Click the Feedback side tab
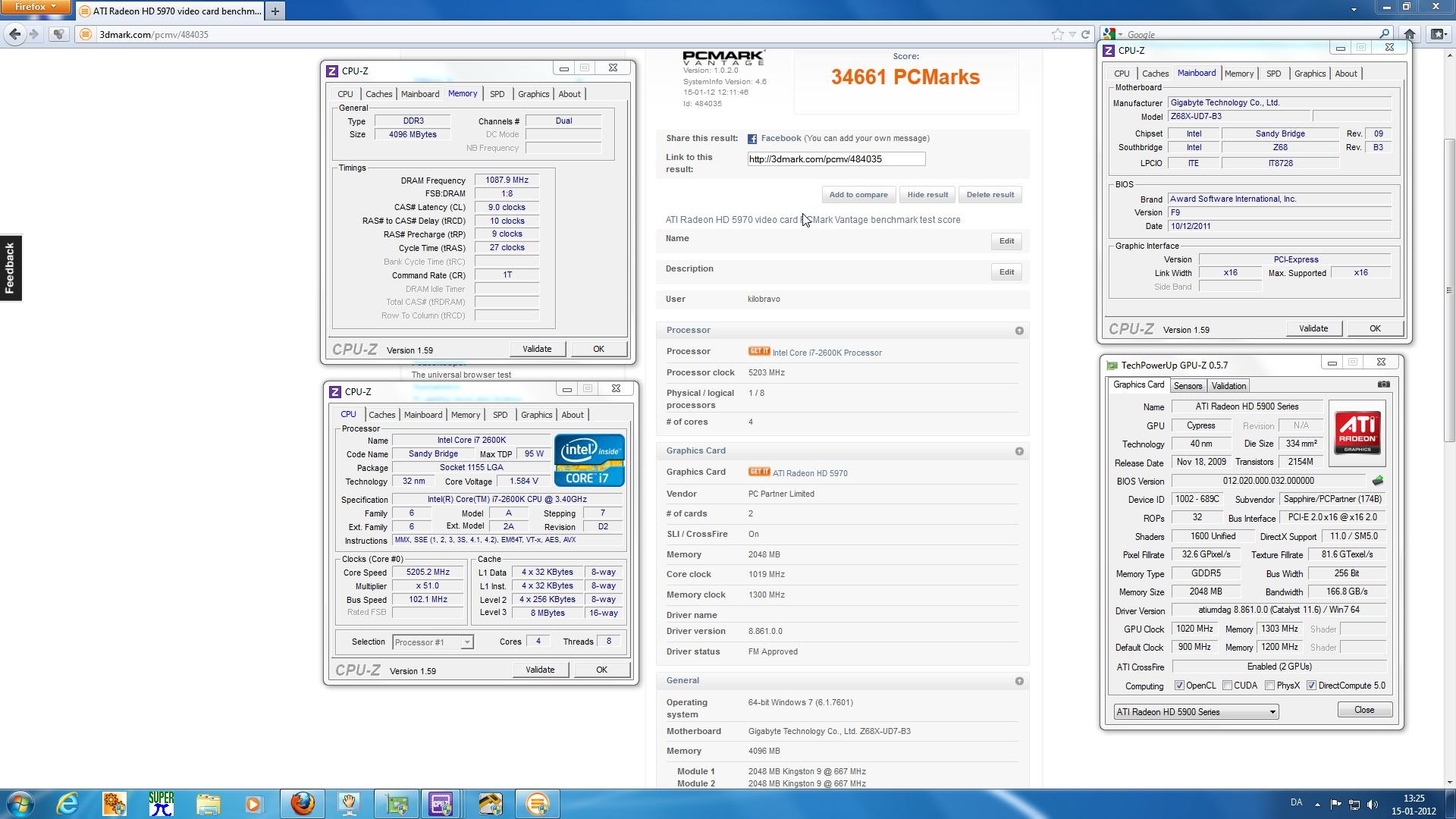Image resolution: width=1456 pixels, height=819 pixels. tap(10, 268)
